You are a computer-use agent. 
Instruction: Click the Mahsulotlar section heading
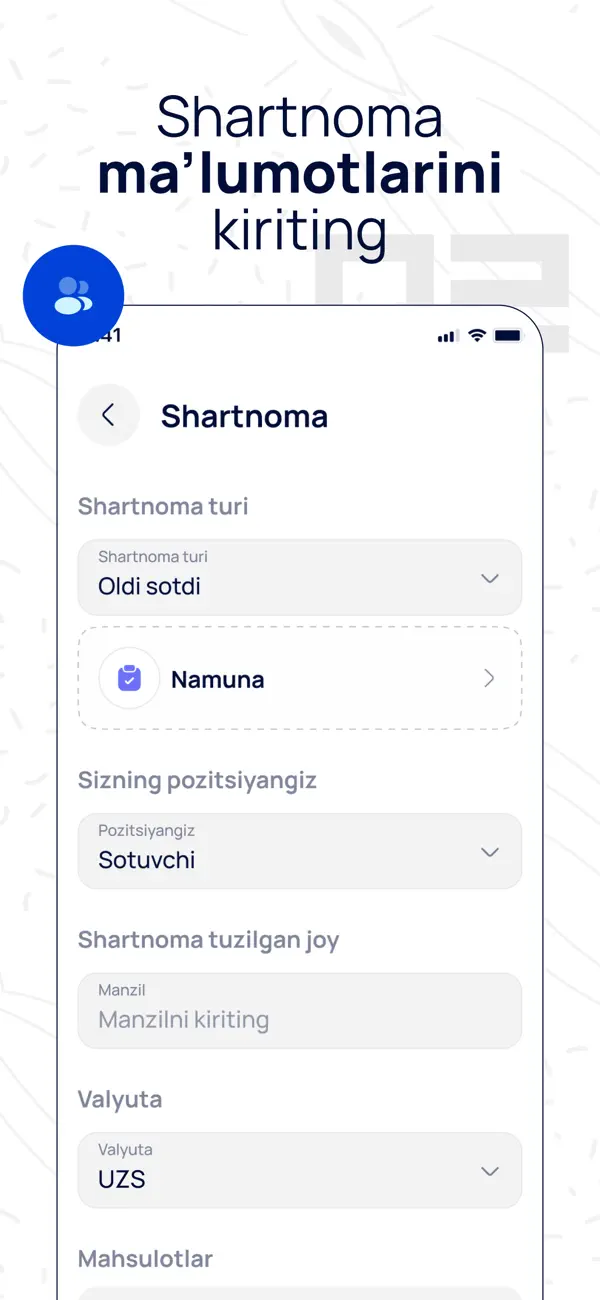[145, 1259]
